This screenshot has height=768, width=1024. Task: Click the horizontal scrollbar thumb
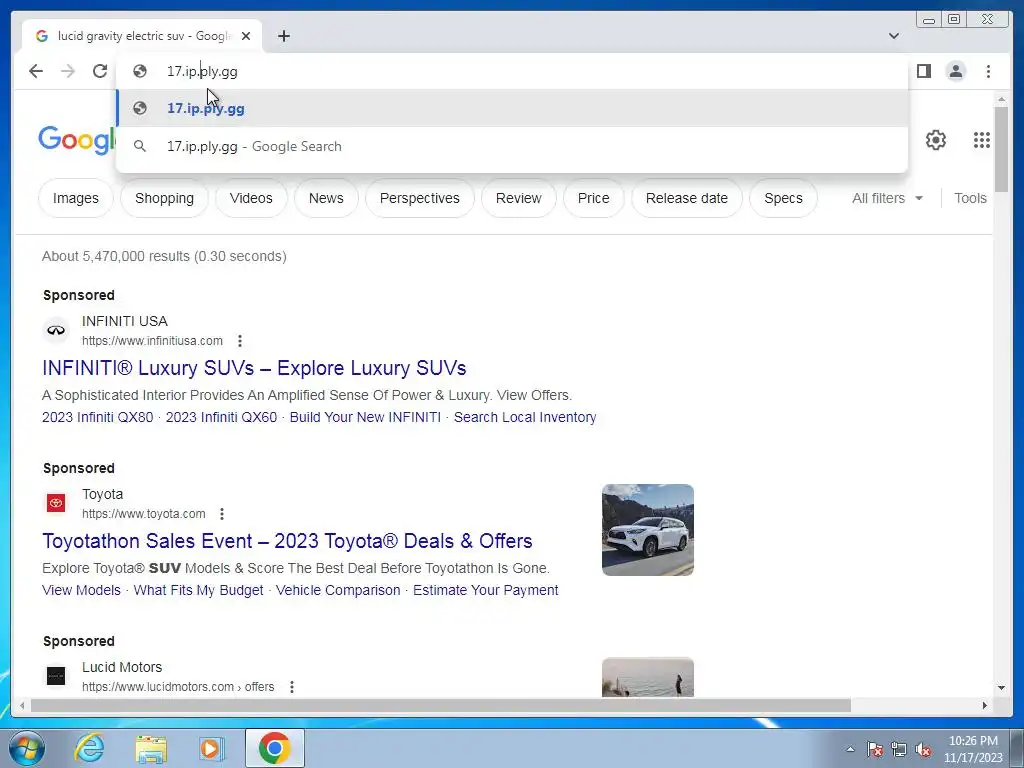coord(441,705)
